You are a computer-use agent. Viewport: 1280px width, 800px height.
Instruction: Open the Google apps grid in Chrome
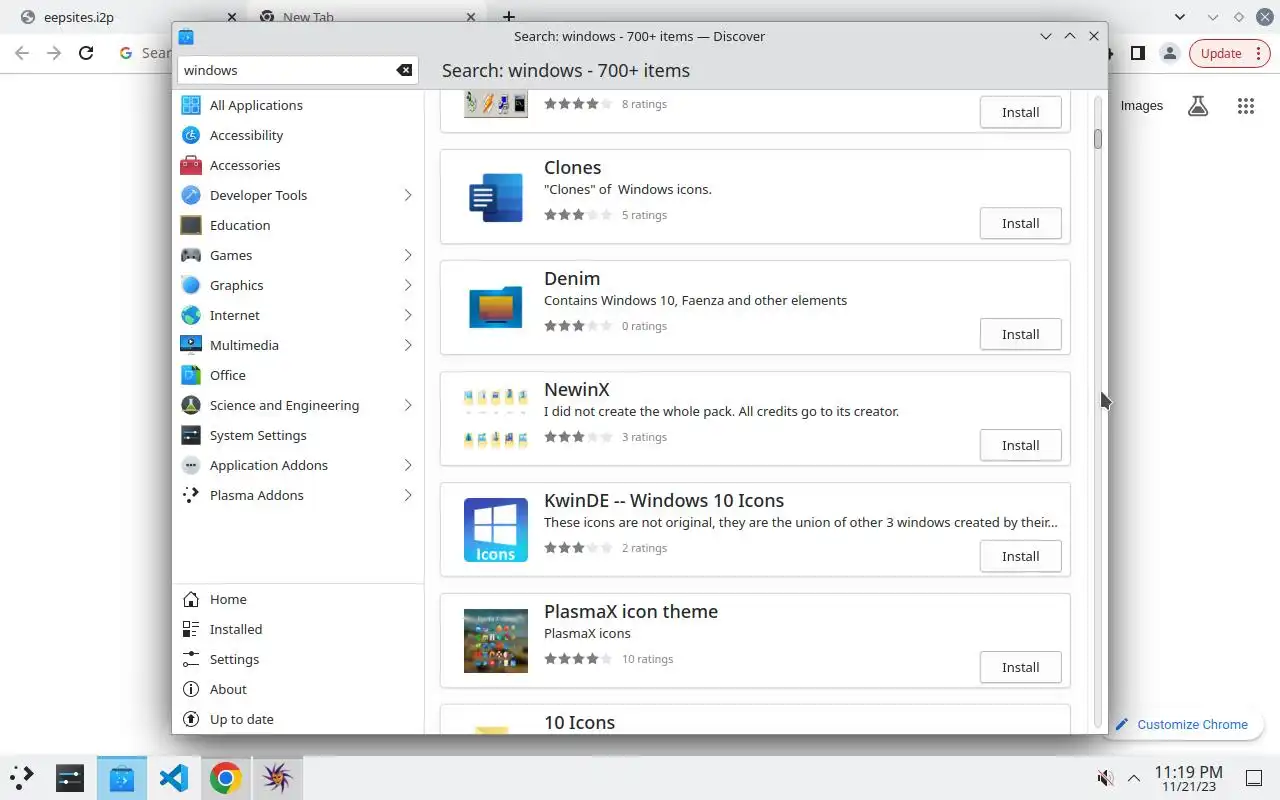pos(1245,105)
